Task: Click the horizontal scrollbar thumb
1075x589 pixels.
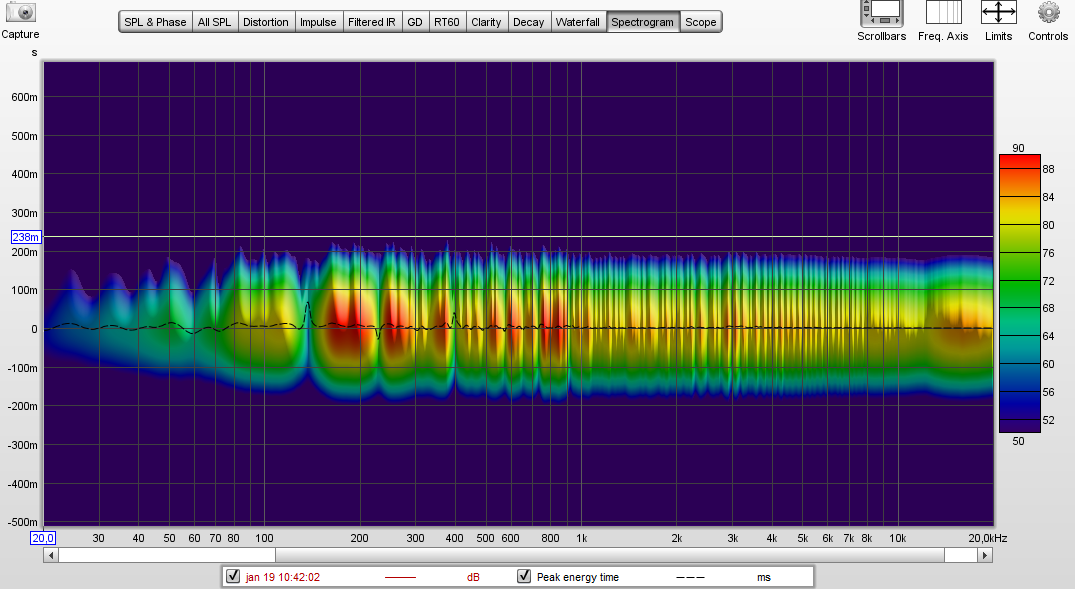Action: click(166, 555)
